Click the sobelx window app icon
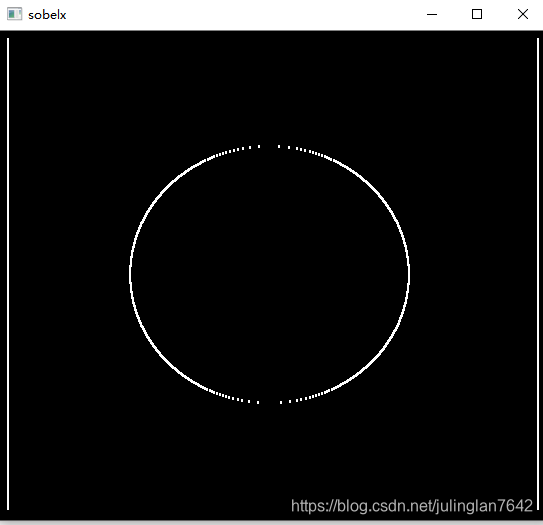This screenshot has height=525, width=543. [15, 14]
